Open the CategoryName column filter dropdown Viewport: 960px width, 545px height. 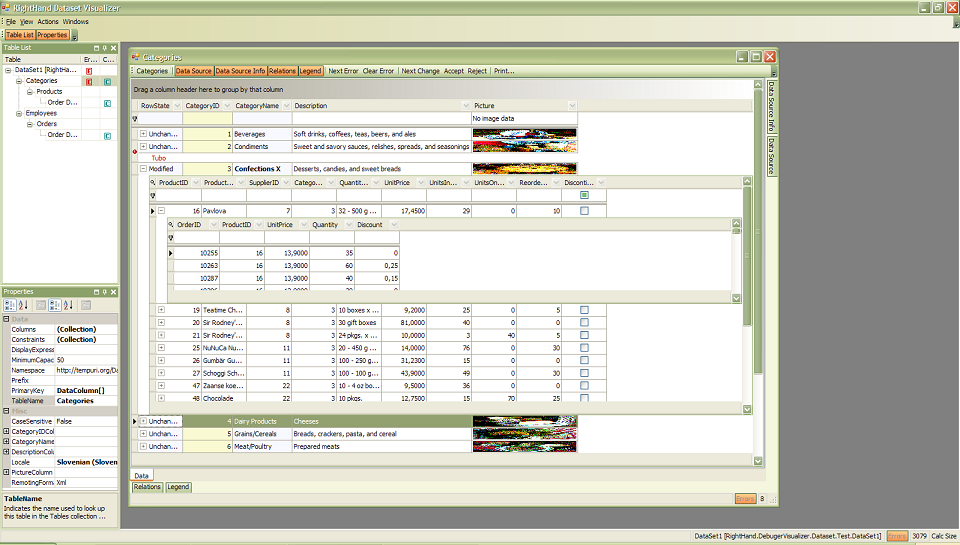285,105
